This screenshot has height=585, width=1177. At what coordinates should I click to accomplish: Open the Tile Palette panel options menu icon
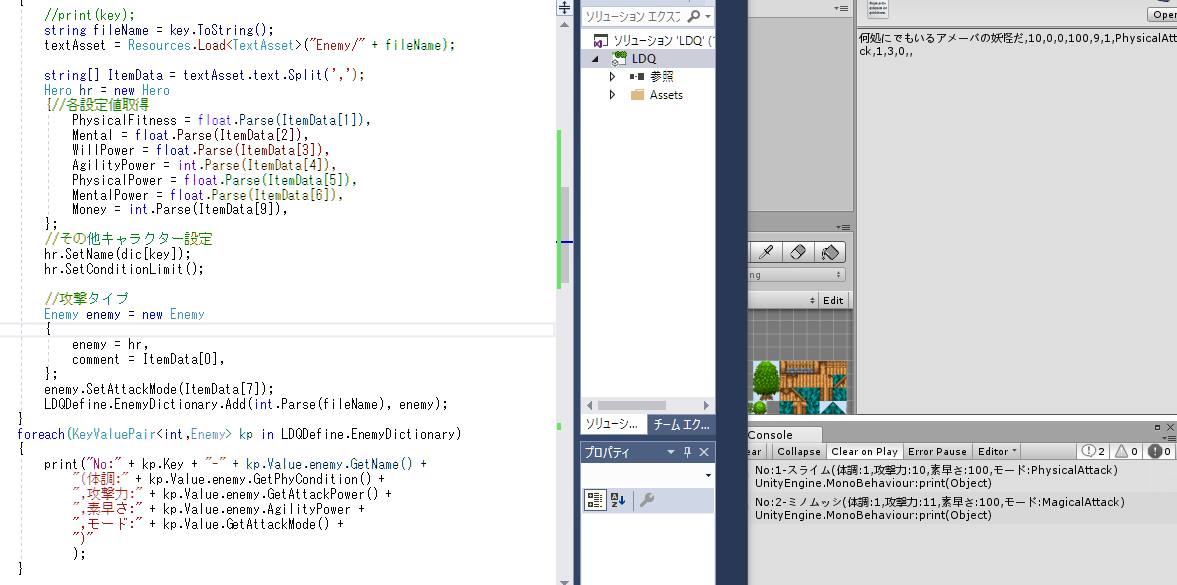tap(844, 227)
